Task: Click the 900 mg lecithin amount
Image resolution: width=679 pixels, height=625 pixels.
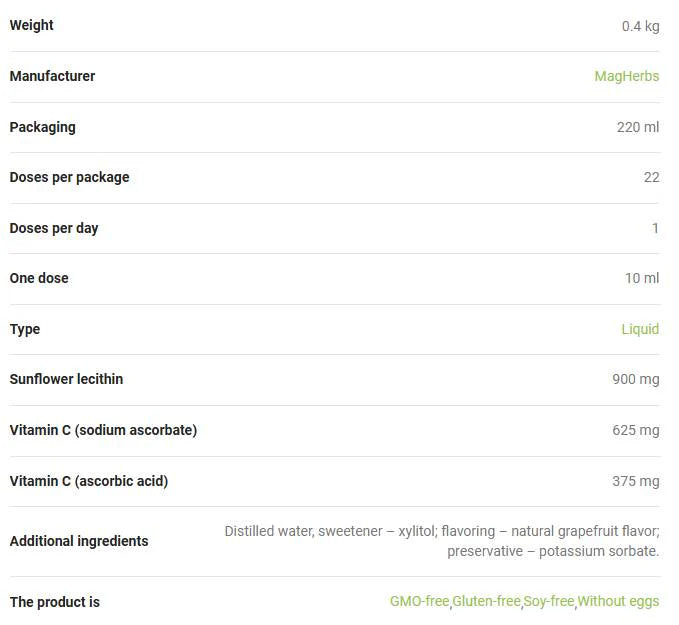Action: point(635,379)
